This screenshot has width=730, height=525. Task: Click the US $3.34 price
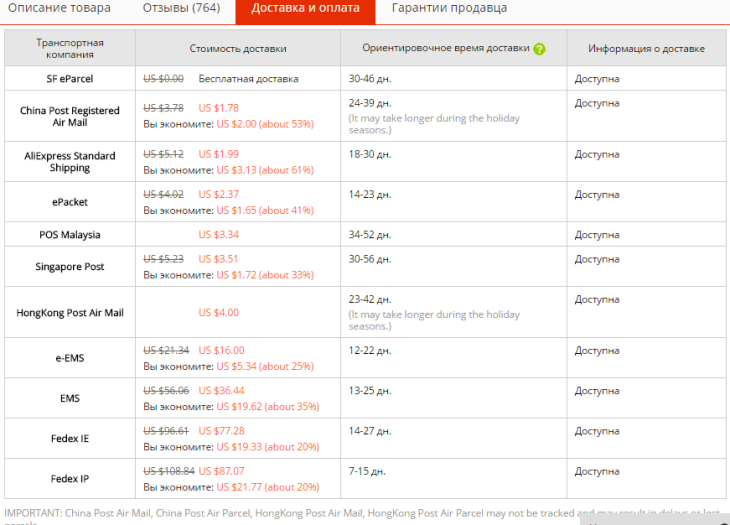pyautogui.click(x=218, y=235)
